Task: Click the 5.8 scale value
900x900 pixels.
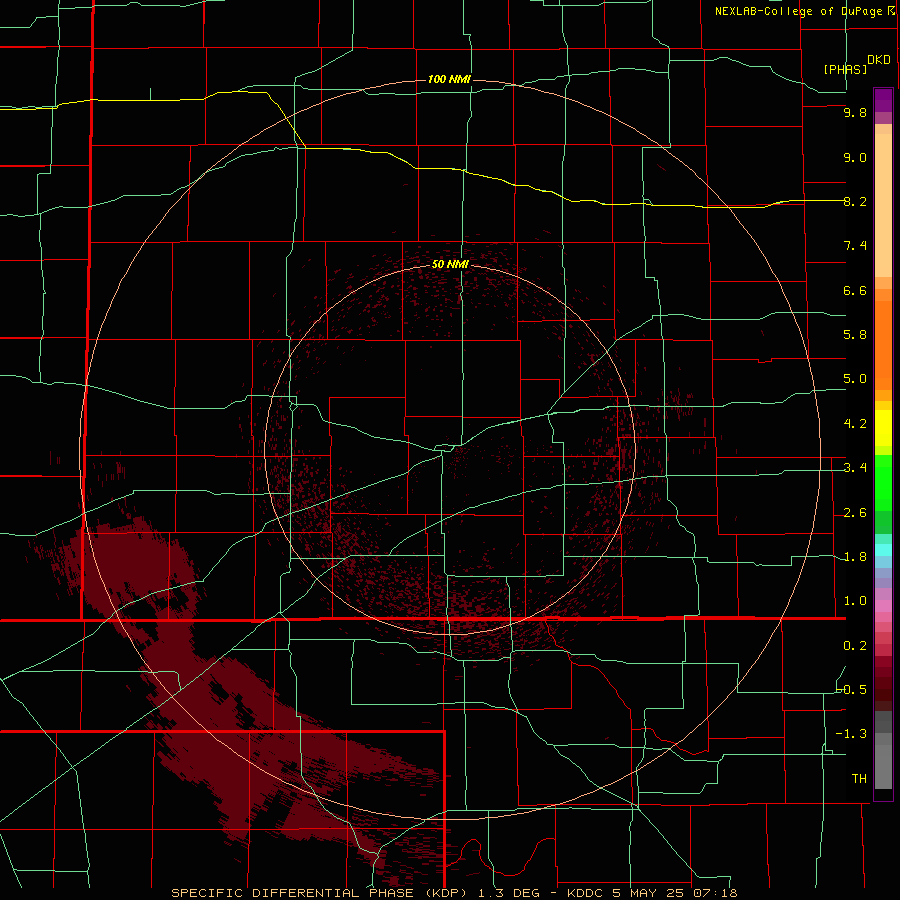Action: 855,335
